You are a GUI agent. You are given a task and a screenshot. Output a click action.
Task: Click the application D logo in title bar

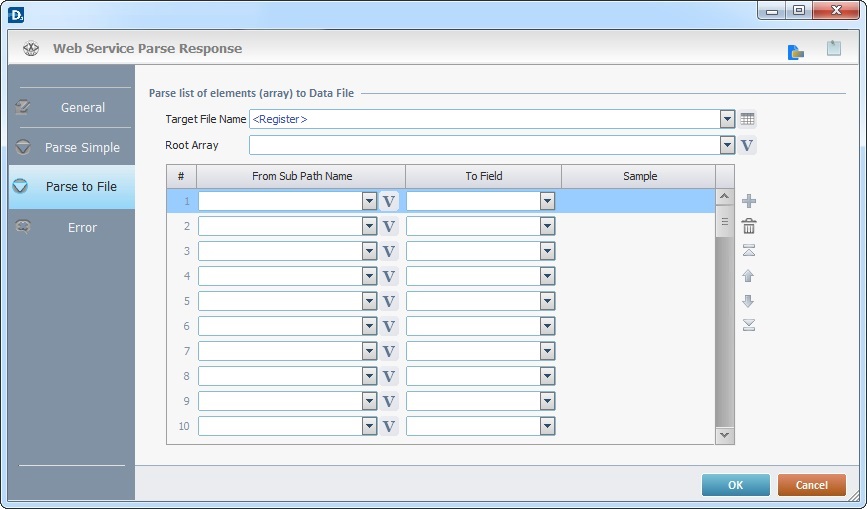(x=16, y=15)
